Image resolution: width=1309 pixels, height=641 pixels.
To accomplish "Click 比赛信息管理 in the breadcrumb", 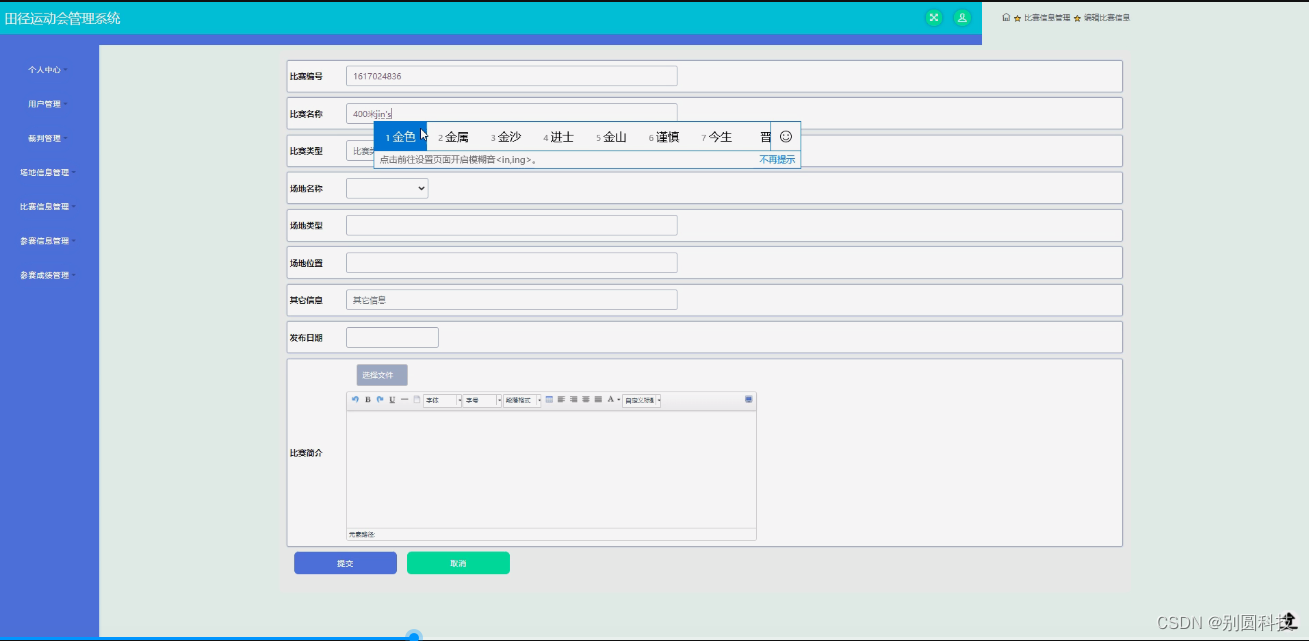I will pos(1047,18).
